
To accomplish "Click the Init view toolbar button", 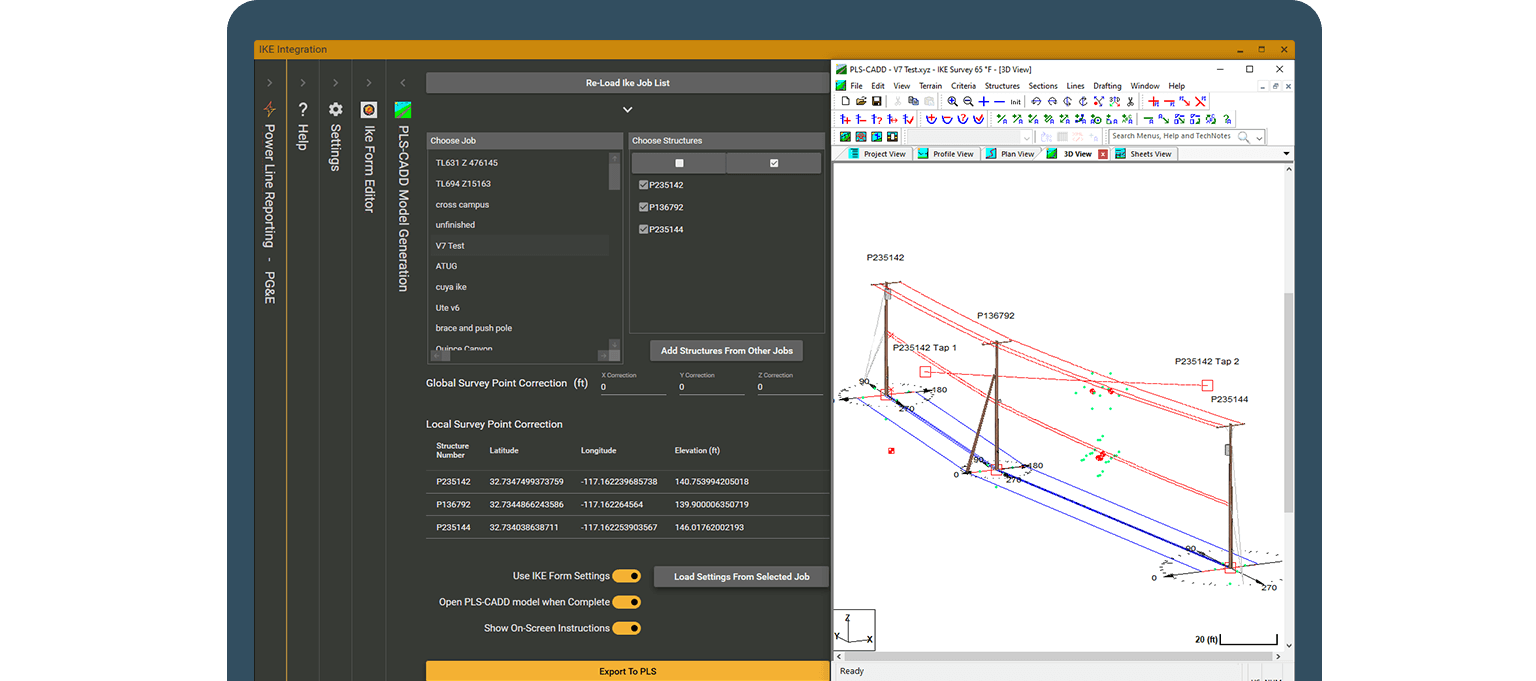I will [x=1015, y=101].
